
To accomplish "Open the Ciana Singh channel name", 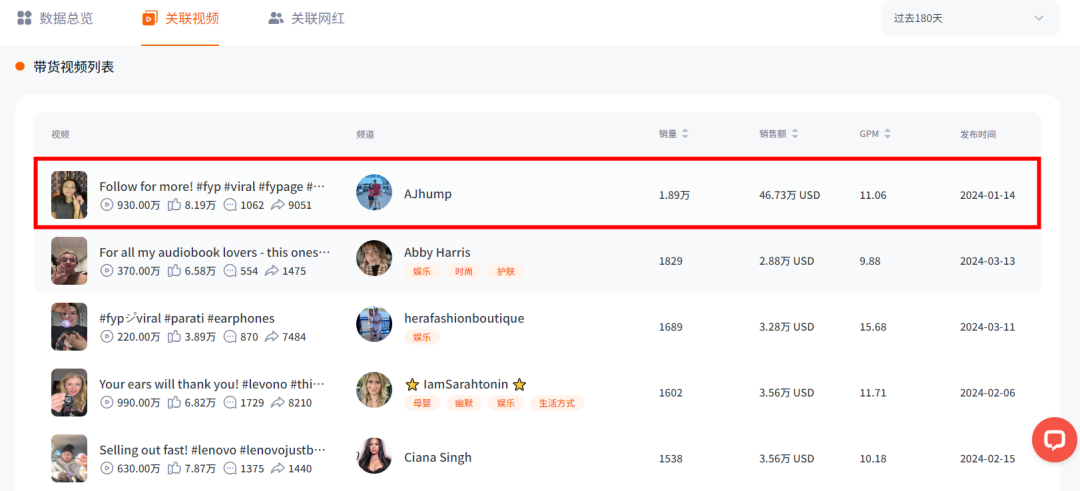I will [x=438, y=457].
